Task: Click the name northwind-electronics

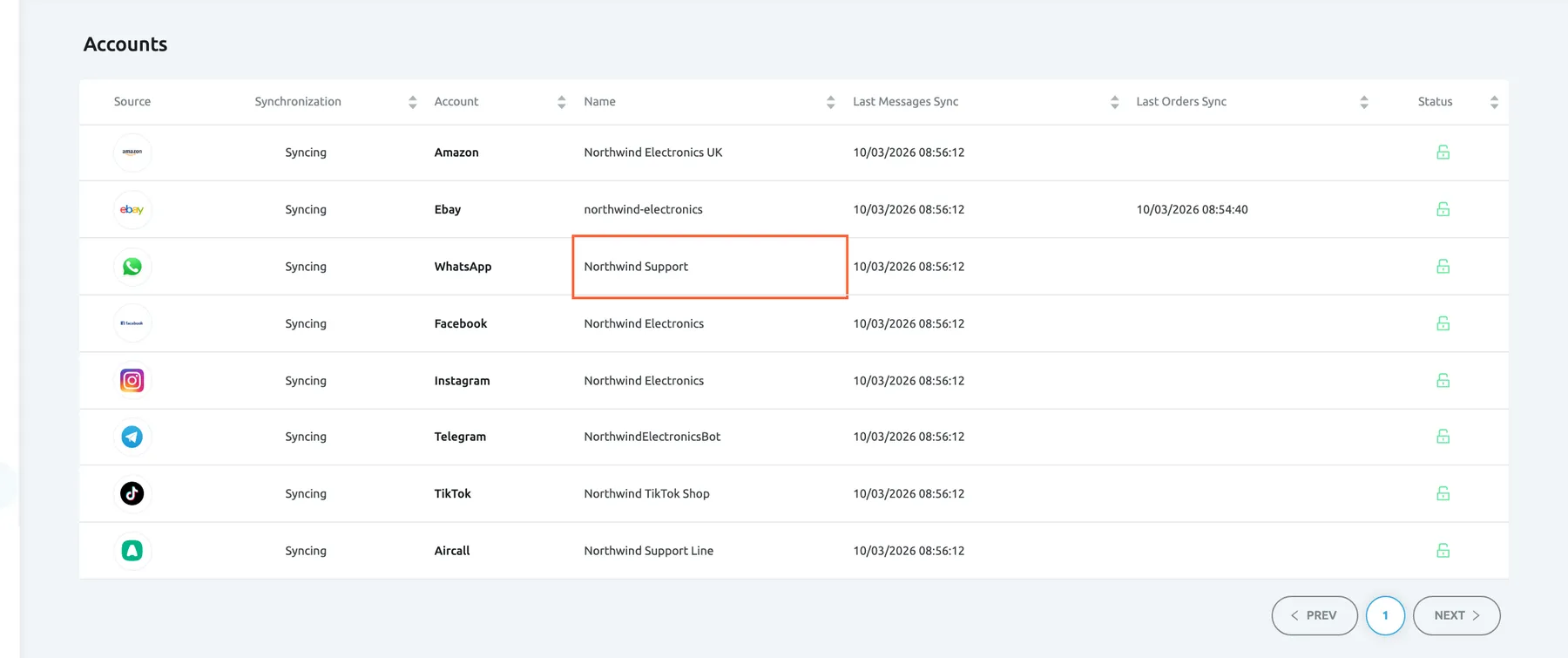Action: 643,209
